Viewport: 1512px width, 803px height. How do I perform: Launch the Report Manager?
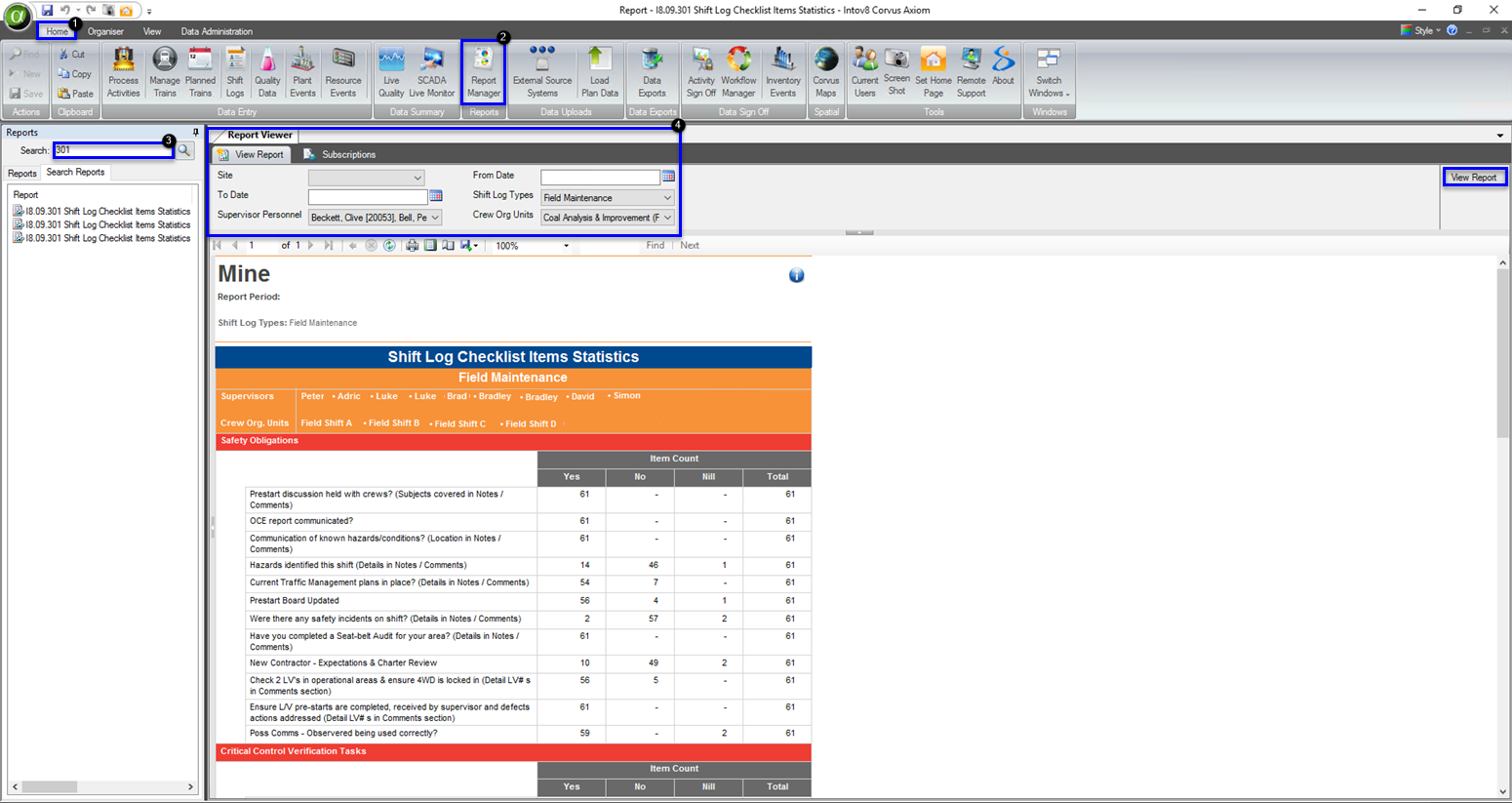483,73
